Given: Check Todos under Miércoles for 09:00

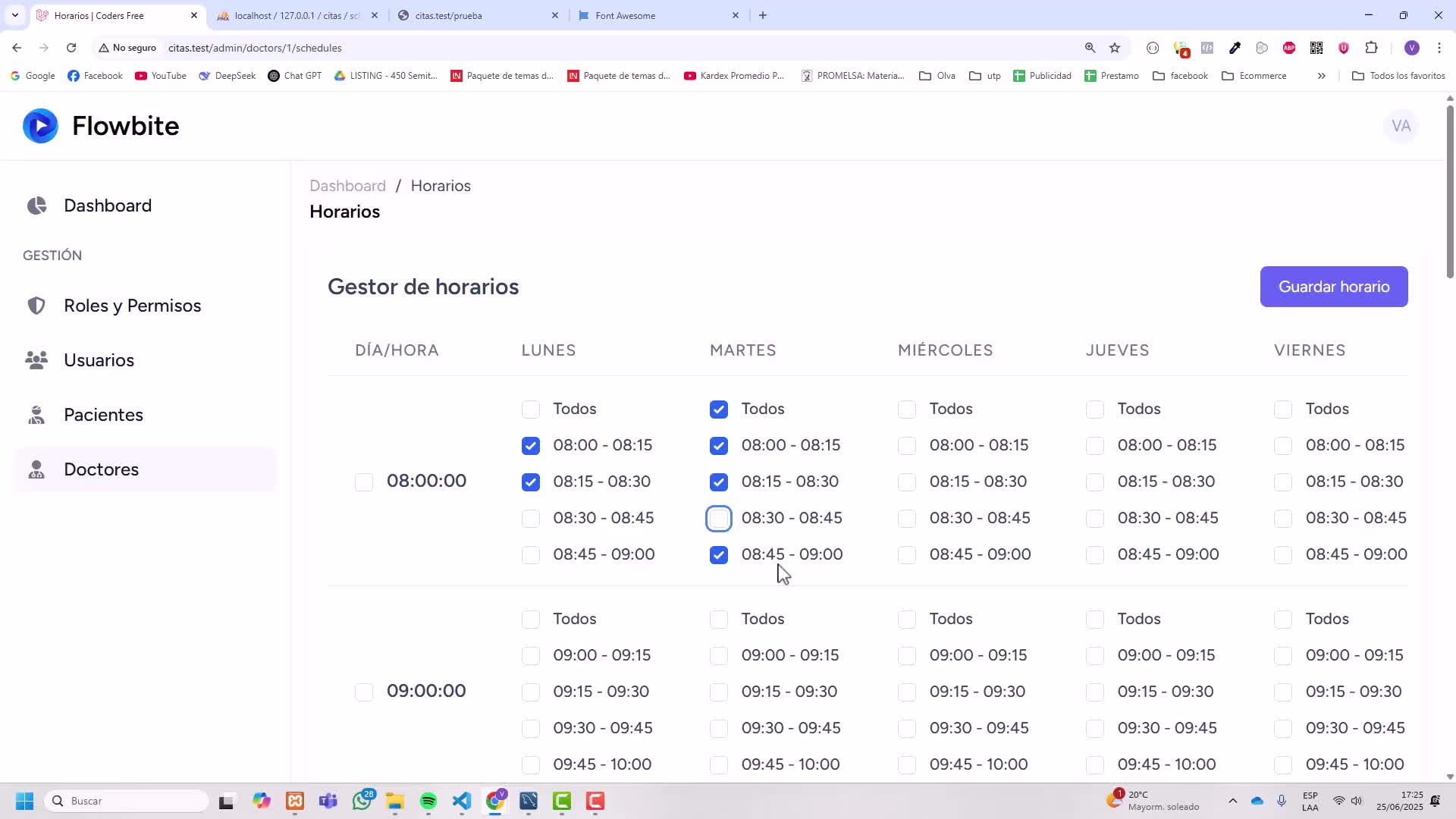Looking at the screenshot, I should coord(907,620).
